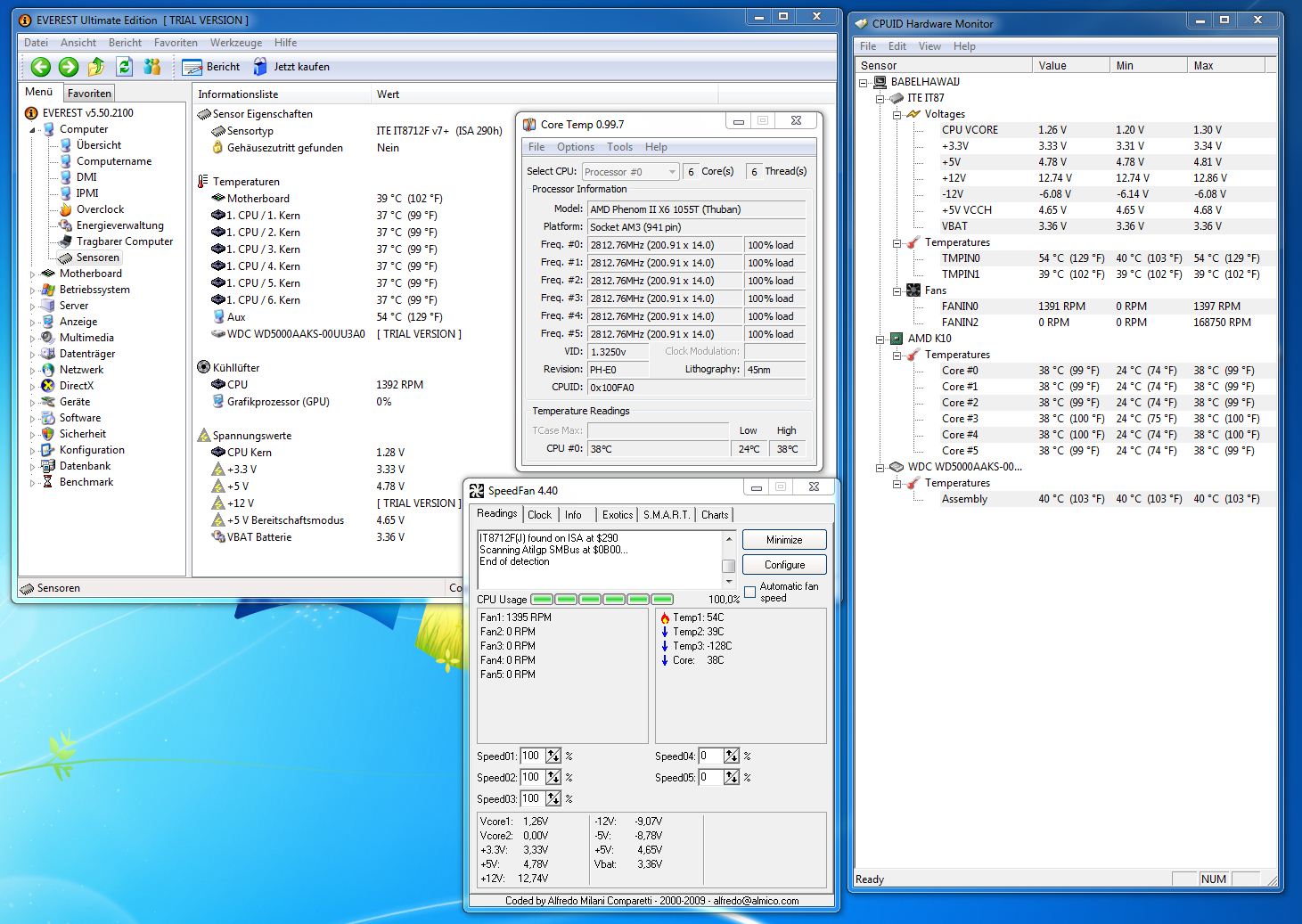Expand the Software tree node
Screen dimensions: 1302x924
coord(33,419)
